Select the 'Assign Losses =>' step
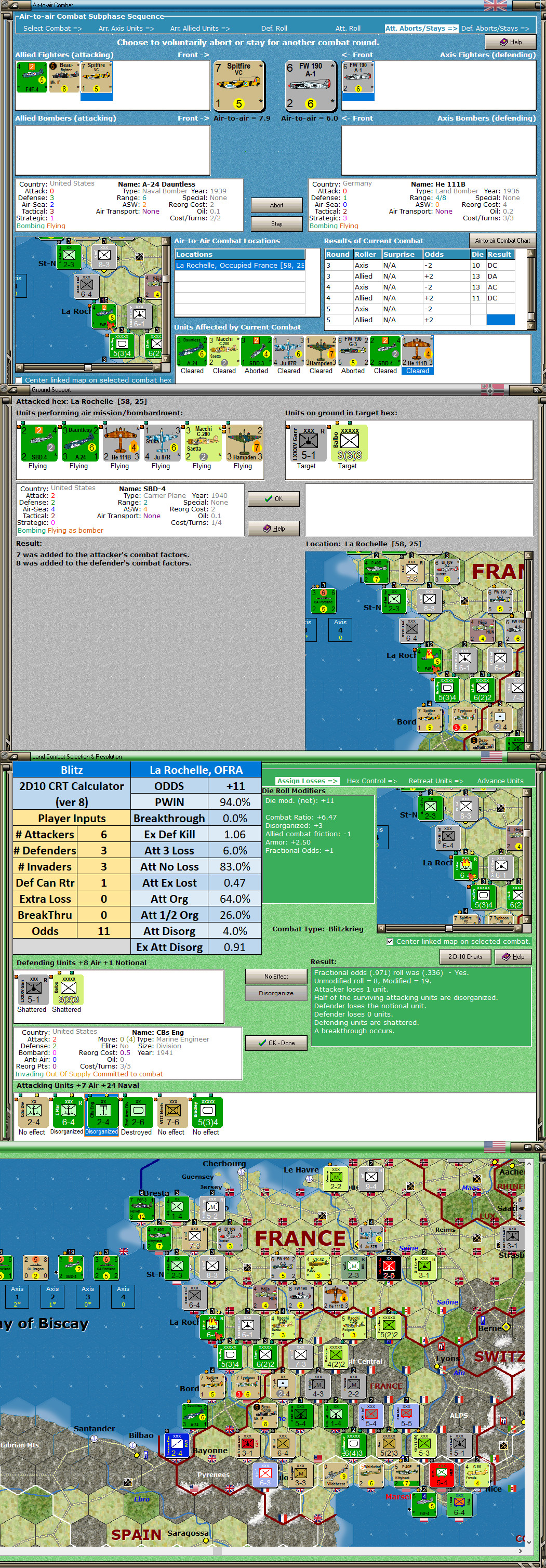The height and width of the screenshot is (1568, 546). click(x=307, y=780)
